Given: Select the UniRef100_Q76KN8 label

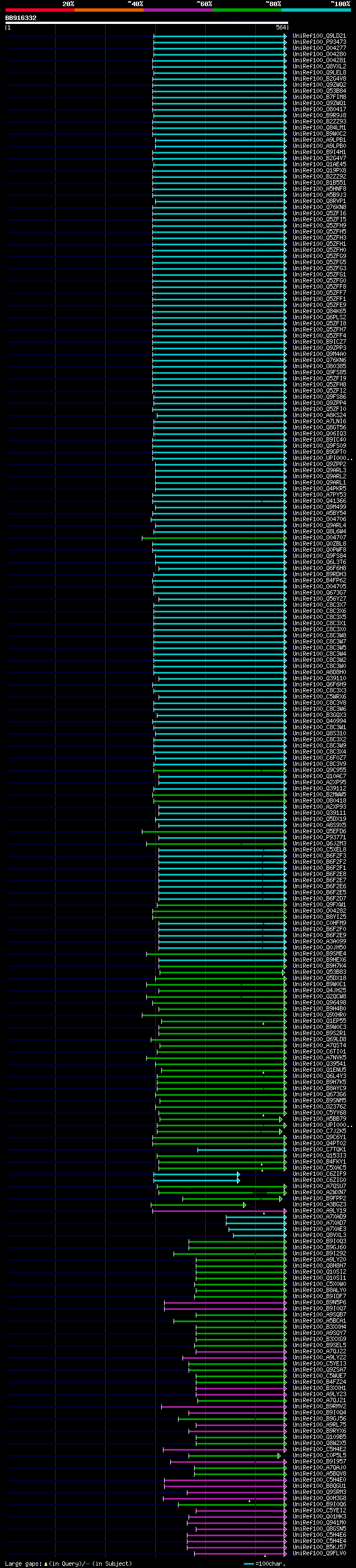Looking at the screenshot, I should pyautogui.click(x=319, y=207).
